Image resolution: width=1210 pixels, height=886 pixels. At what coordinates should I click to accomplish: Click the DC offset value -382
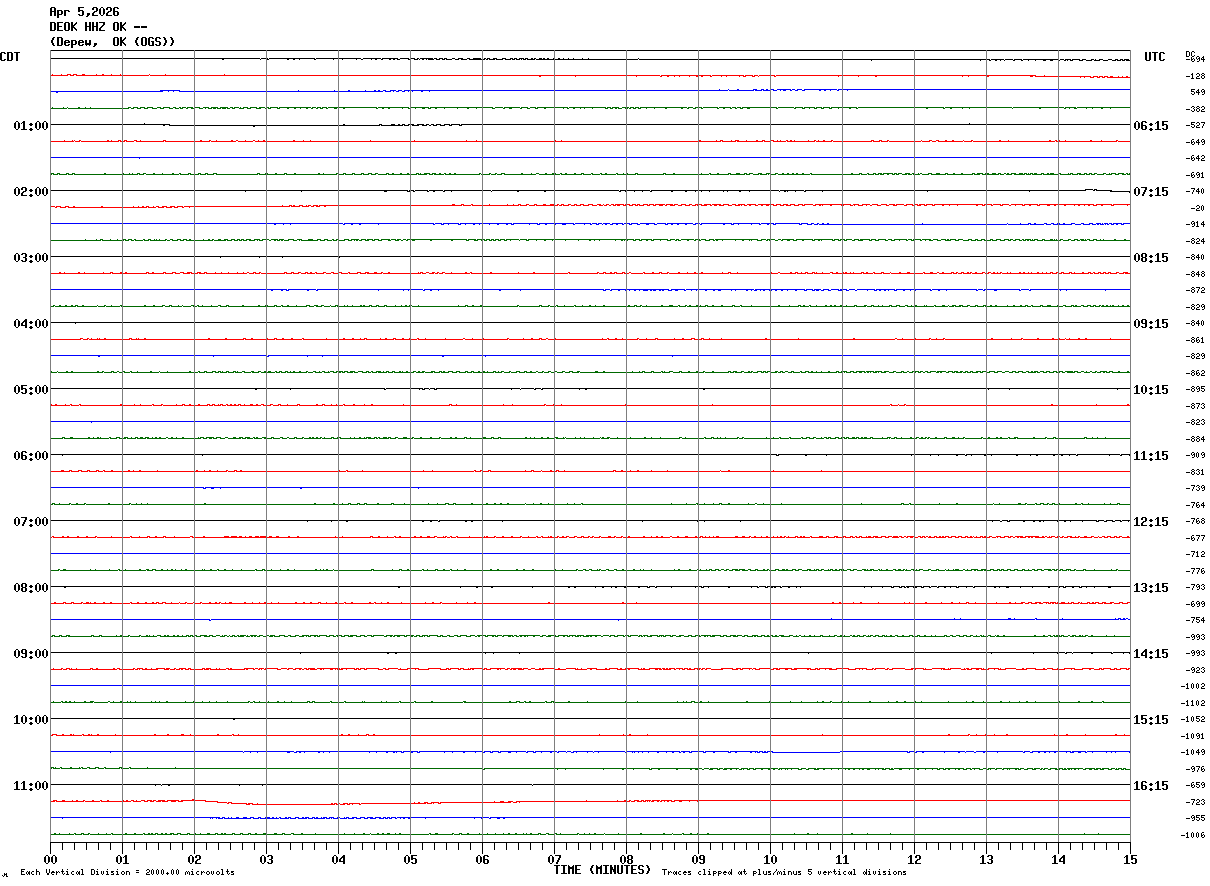click(1195, 109)
